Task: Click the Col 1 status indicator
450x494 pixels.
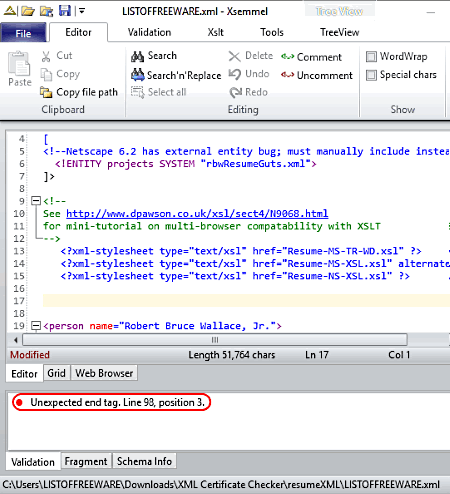Action: point(399,355)
